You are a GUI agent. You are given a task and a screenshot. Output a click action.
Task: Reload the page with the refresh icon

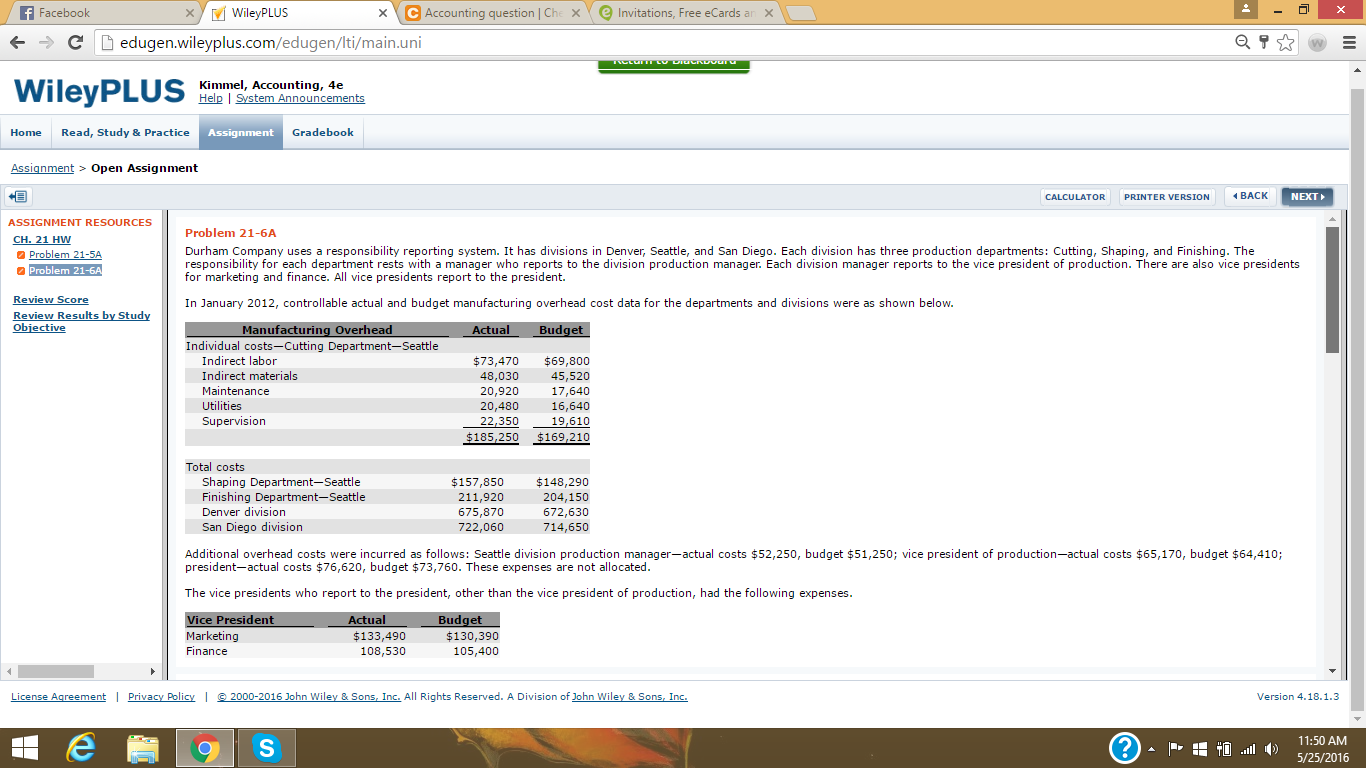coord(75,43)
